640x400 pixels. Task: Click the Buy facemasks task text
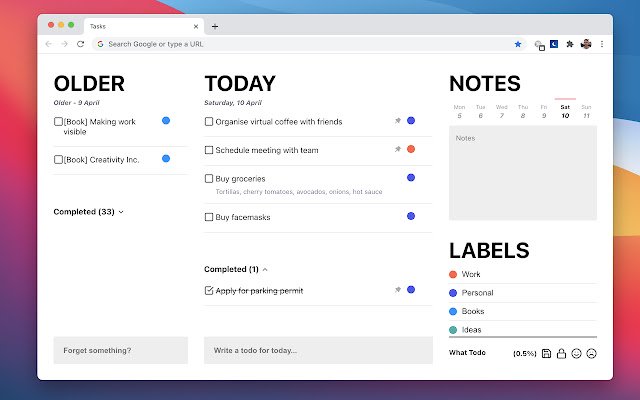[243, 217]
